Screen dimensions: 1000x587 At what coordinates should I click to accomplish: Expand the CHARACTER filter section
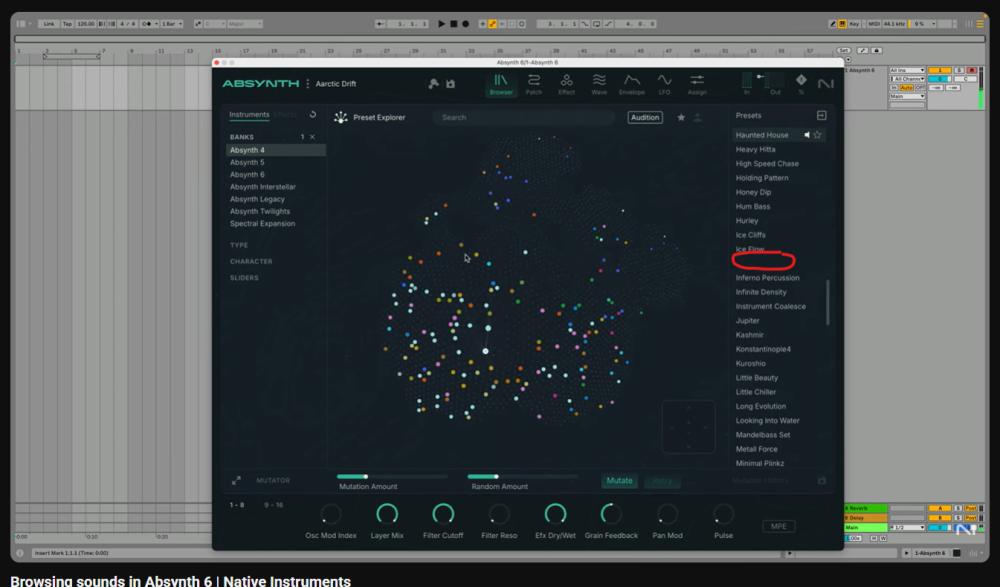pos(251,262)
